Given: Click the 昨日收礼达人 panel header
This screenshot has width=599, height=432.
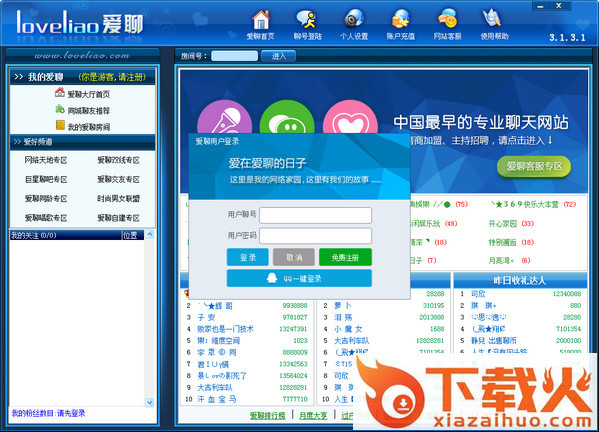Looking at the screenshot, I should pyautogui.click(x=520, y=280).
